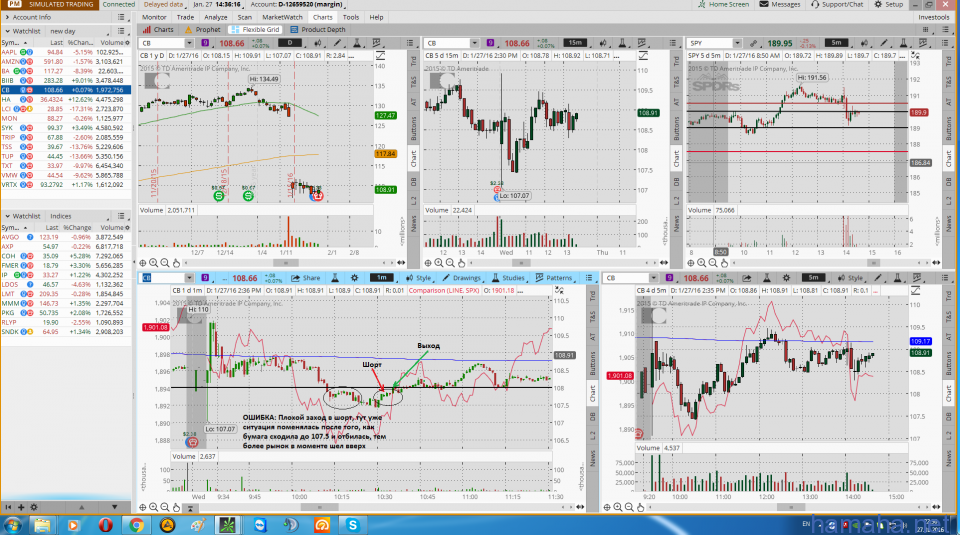Click the purple link number 9 on the 15m chart
The width and height of the screenshot is (960, 535).
coord(490,43)
